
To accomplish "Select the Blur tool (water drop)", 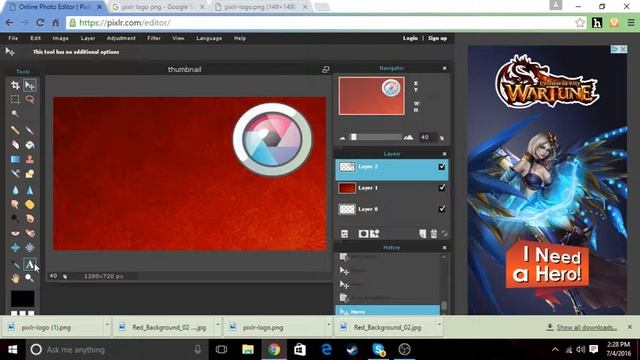I will coord(15,190).
